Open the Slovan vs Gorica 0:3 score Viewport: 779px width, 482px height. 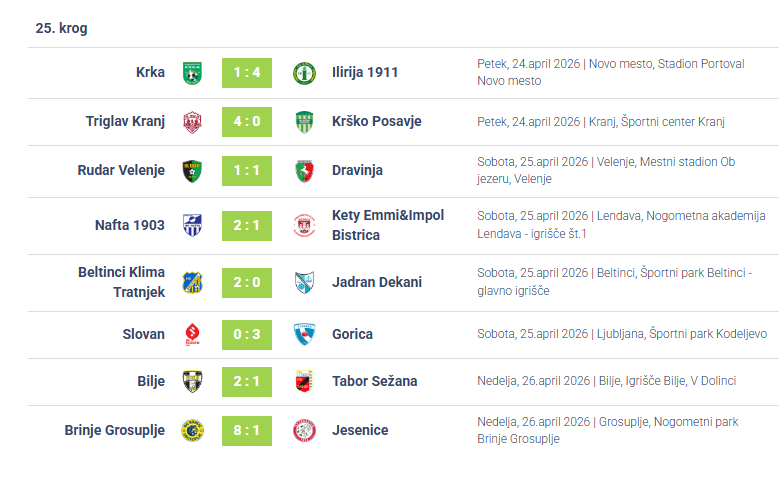(x=247, y=334)
